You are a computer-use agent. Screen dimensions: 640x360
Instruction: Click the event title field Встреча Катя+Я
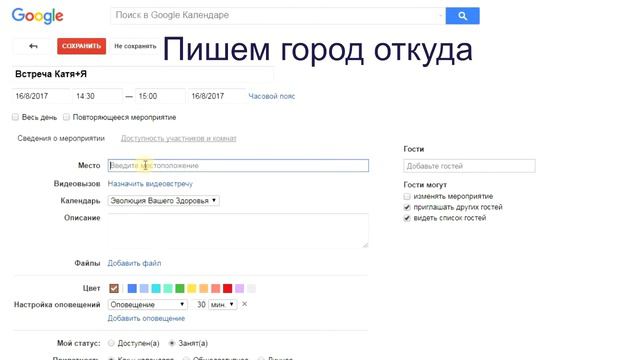[142, 74]
